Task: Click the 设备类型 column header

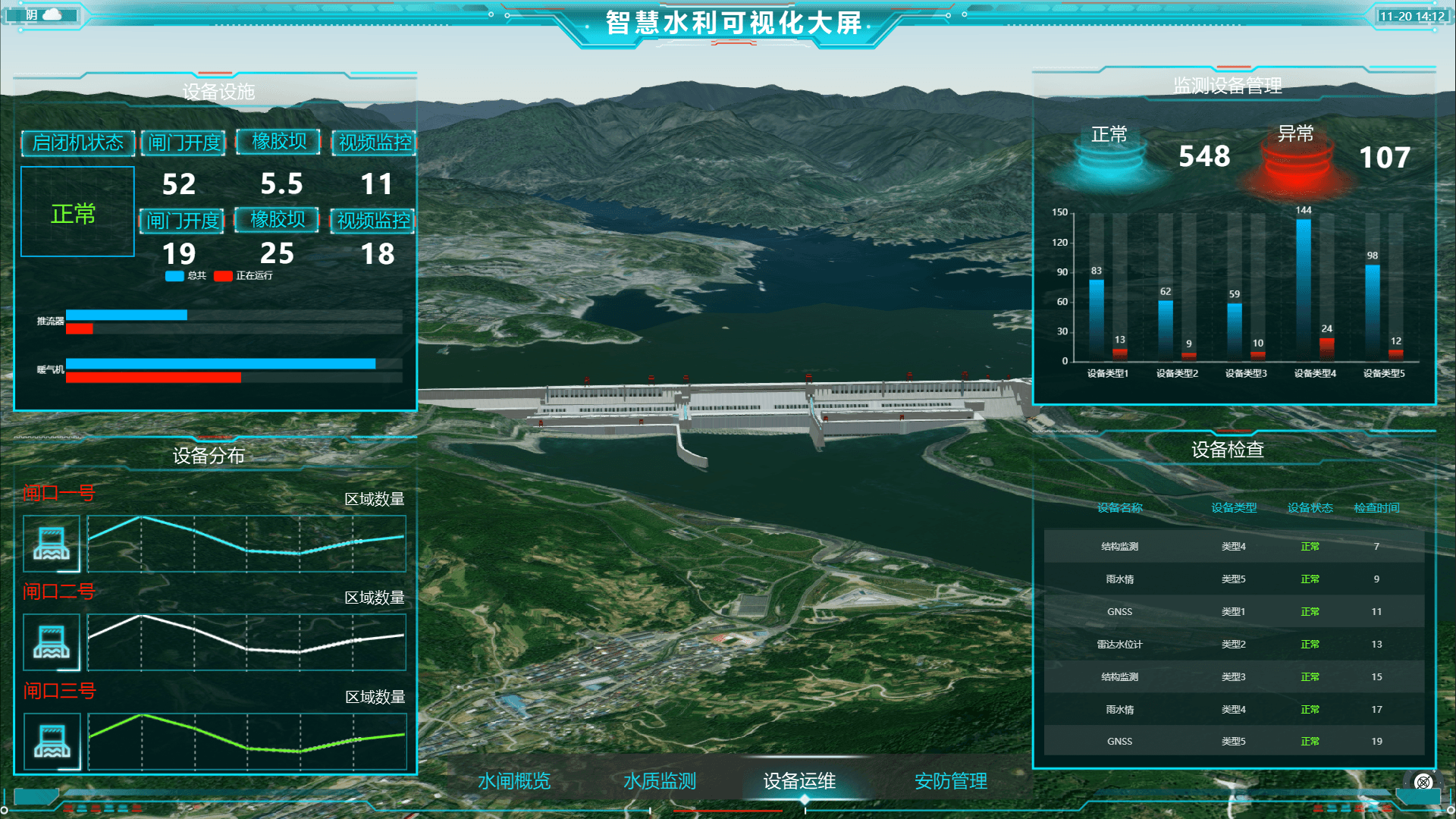Action: pyautogui.click(x=1234, y=507)
